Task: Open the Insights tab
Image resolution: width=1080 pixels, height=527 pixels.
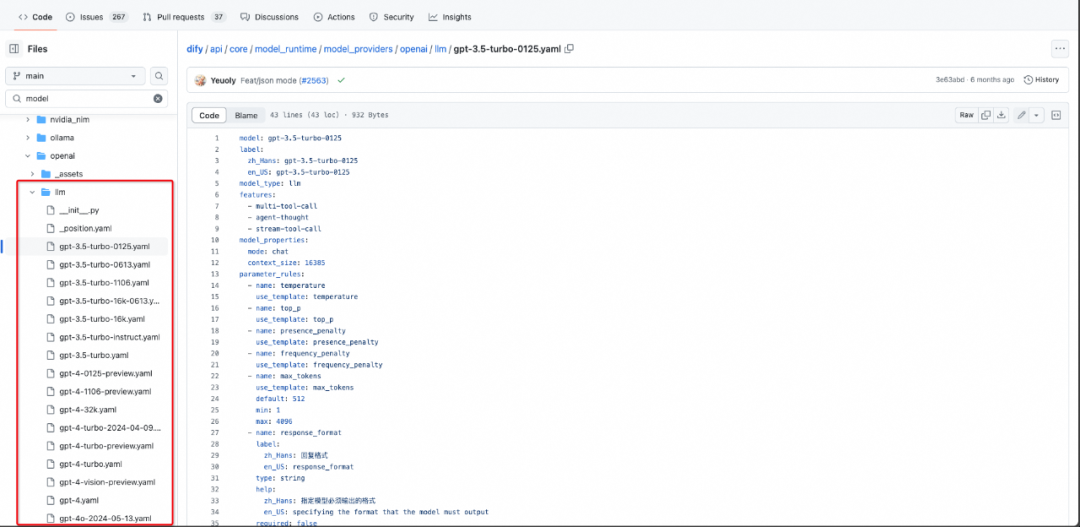Action: [450, 17]
